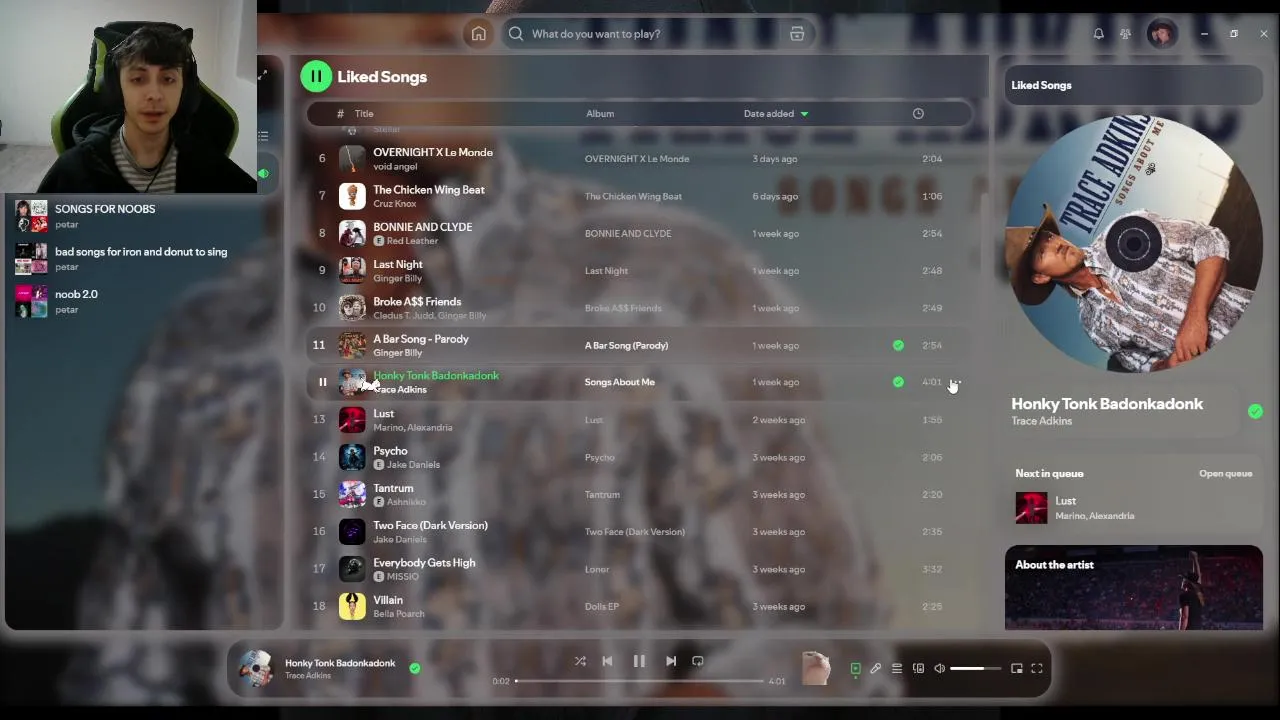Image resolution: width=1280 pixels, height=720 pixels.
Task: Seek on the song progress bar
Action: pyautogui.click(x=640, y=681)
